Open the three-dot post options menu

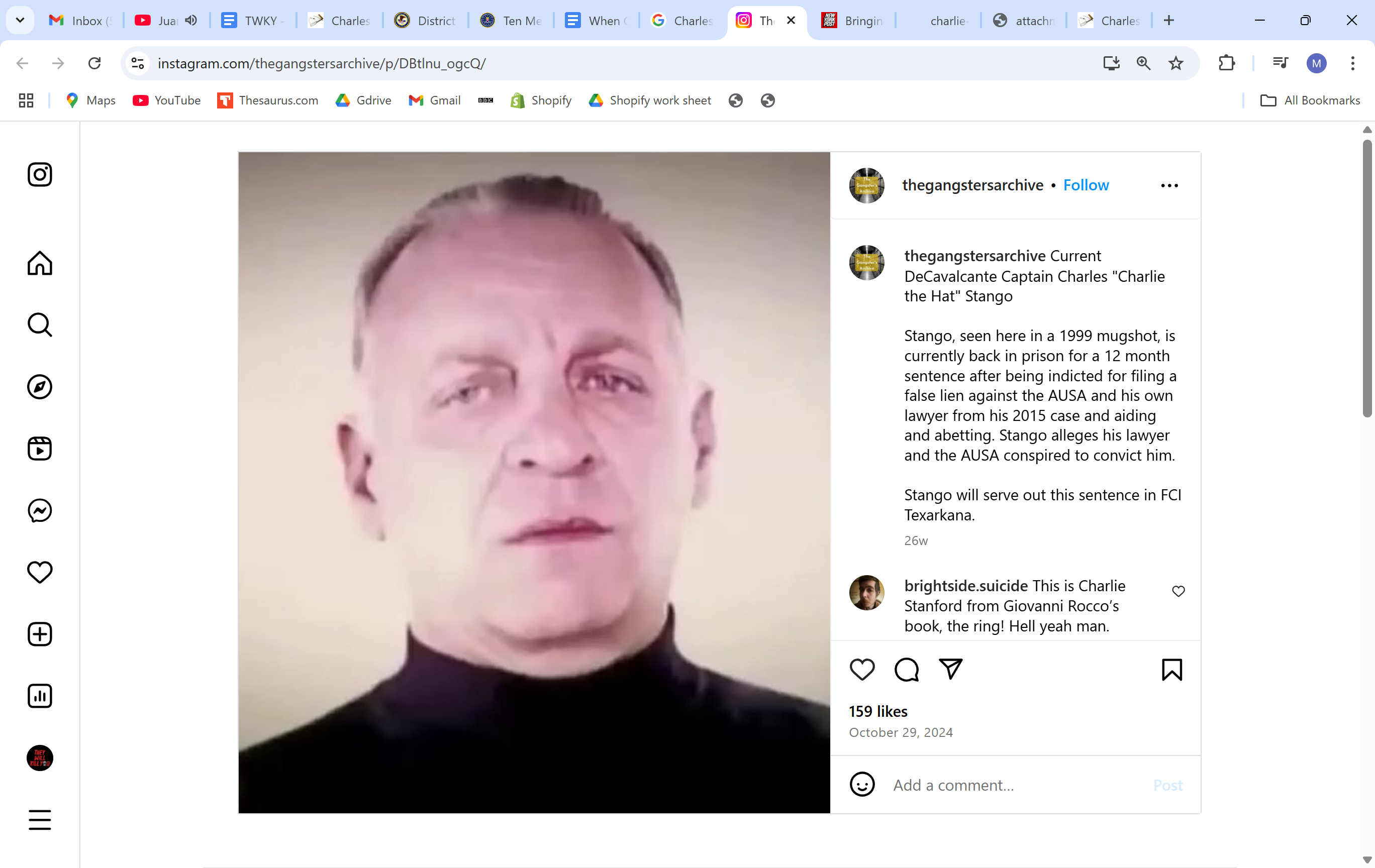point(1169,185)
